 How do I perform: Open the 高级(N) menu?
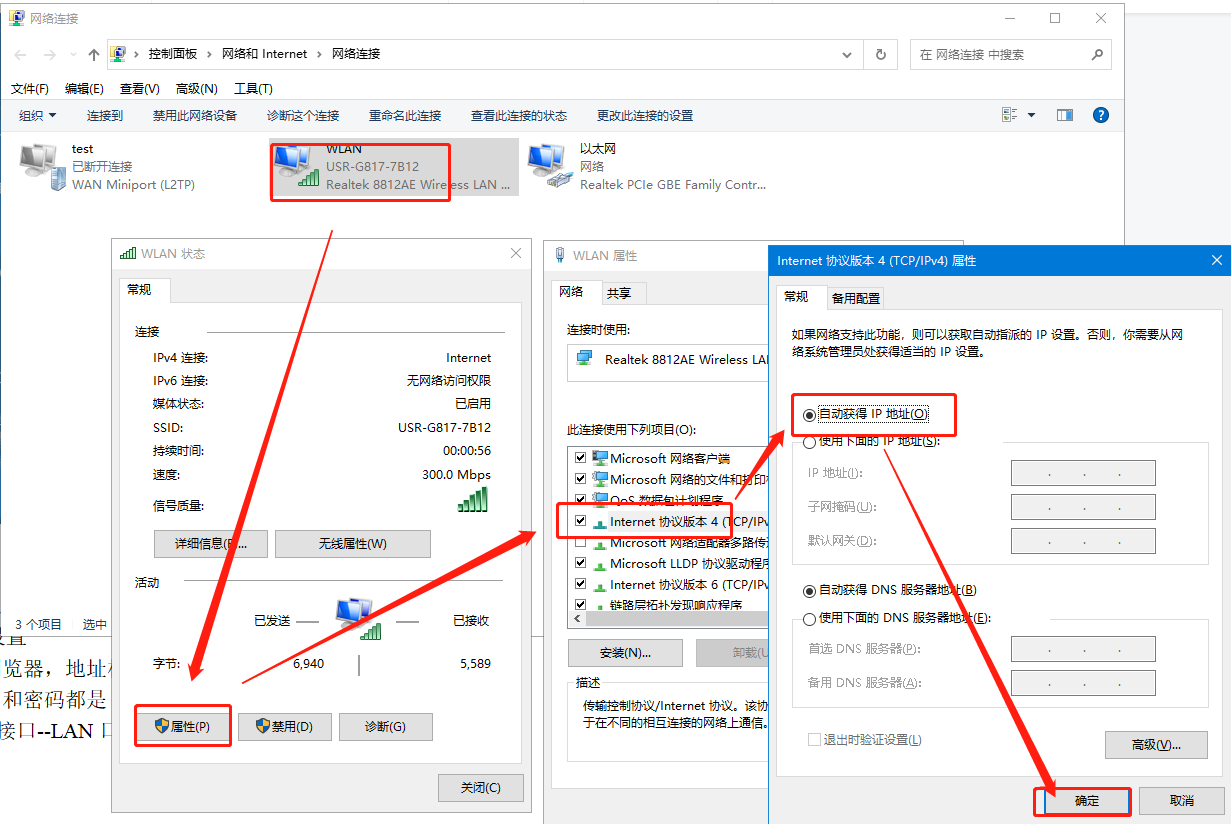(x=195, y=89)
